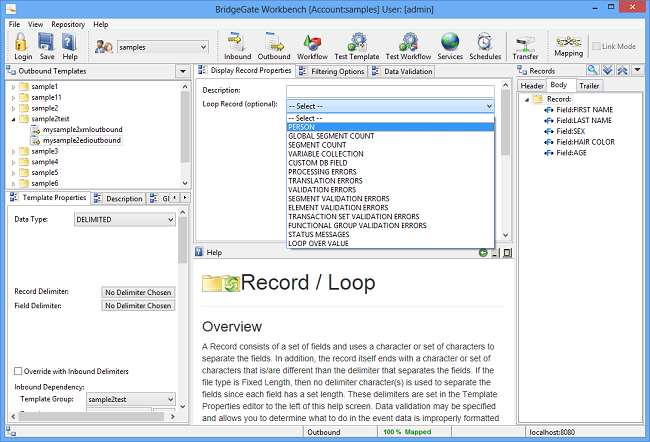Viewport: 650px width, 442px height.
Task: Open the Services globe icon
Action: pyautogui.click(x=450, y=42)
